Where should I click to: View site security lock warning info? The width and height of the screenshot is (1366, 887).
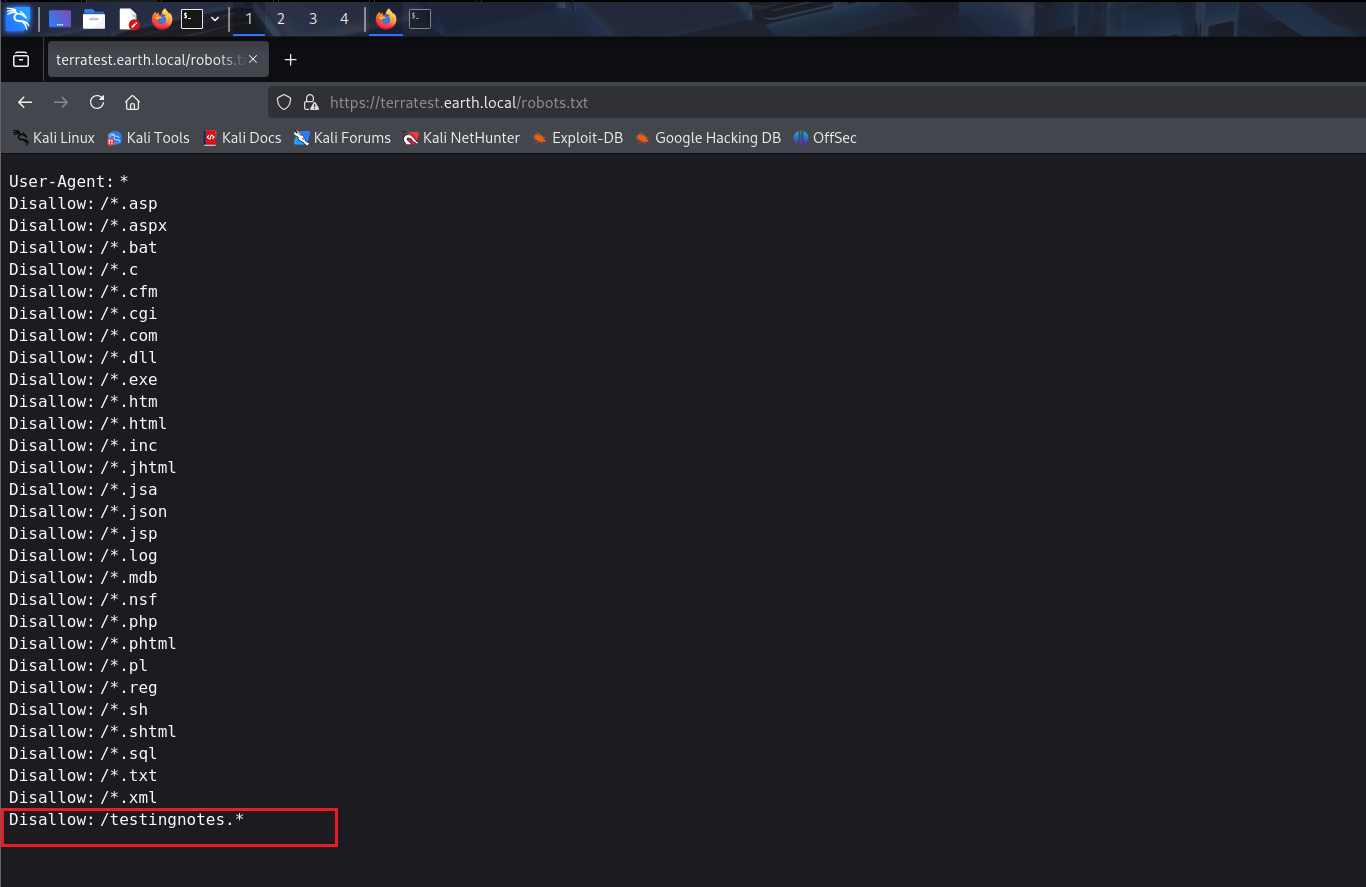[x=310, y=102]
